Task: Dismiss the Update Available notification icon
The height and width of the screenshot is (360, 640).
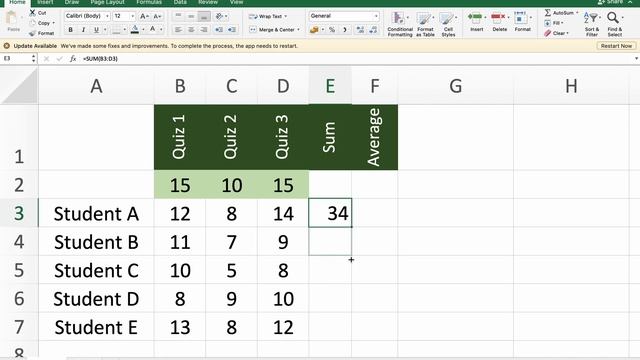Action: 7,46
